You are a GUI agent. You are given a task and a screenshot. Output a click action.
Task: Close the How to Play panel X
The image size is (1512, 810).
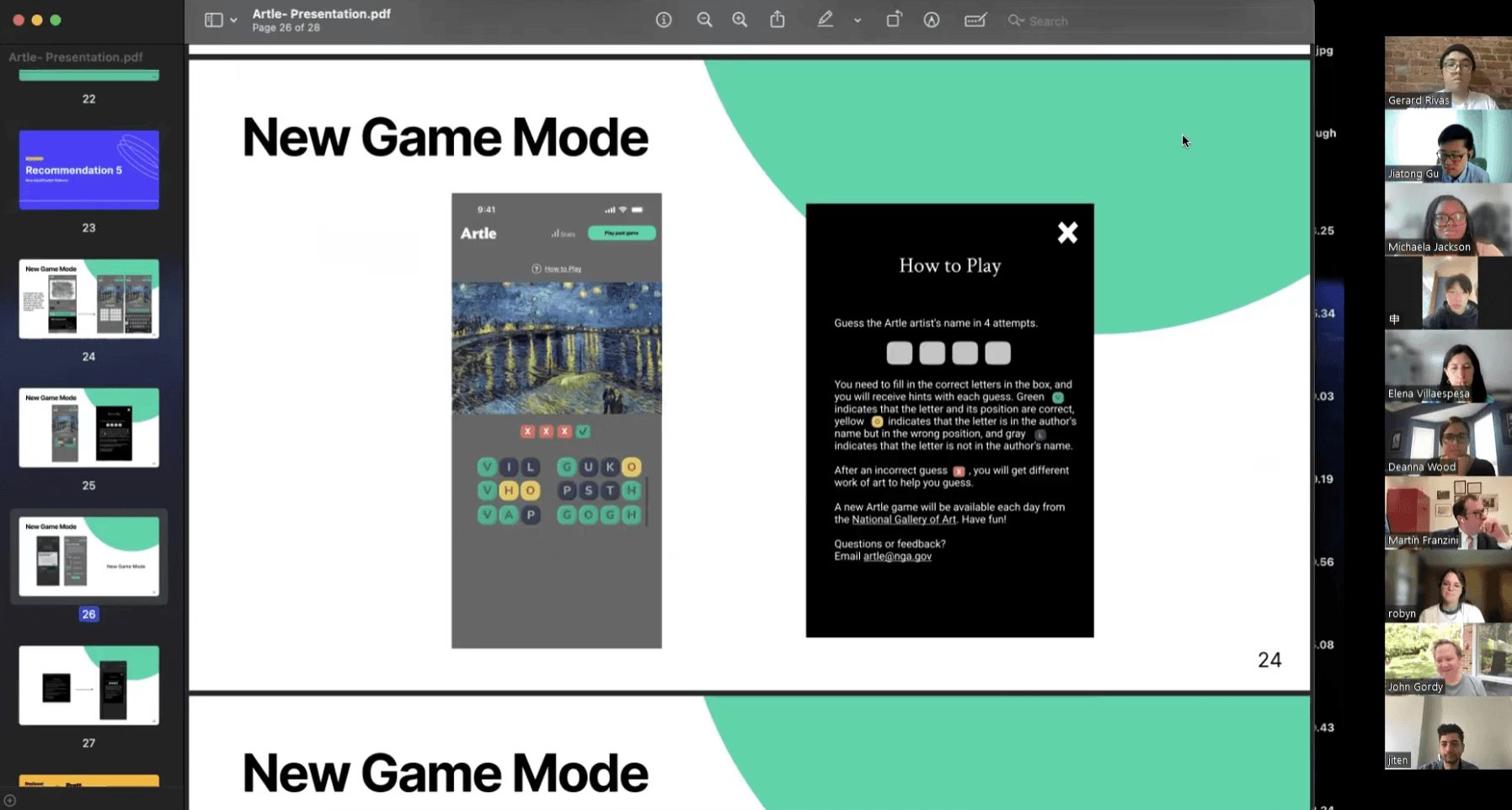coord(1067,232)
